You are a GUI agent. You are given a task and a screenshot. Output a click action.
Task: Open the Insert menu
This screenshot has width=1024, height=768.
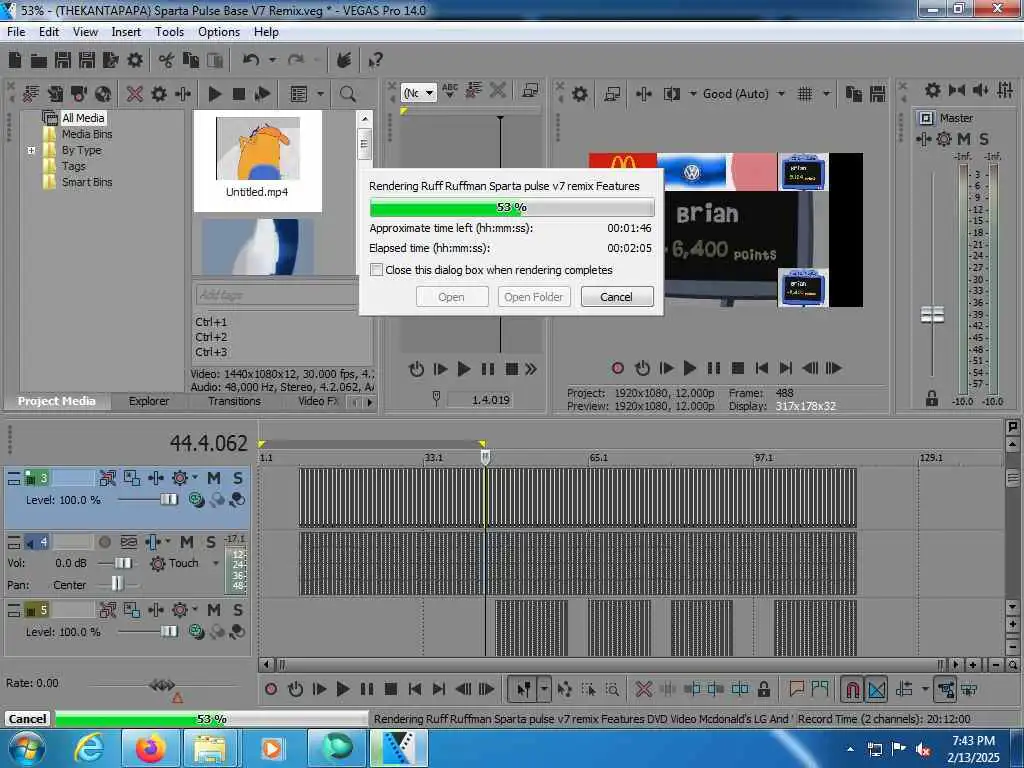(126, 32)
